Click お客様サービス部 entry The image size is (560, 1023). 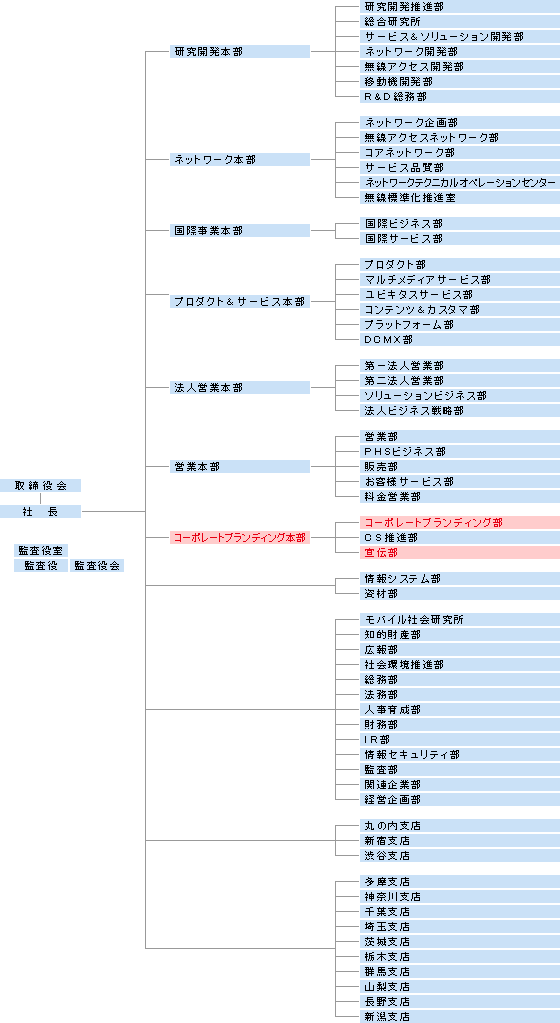click(460, 482)
